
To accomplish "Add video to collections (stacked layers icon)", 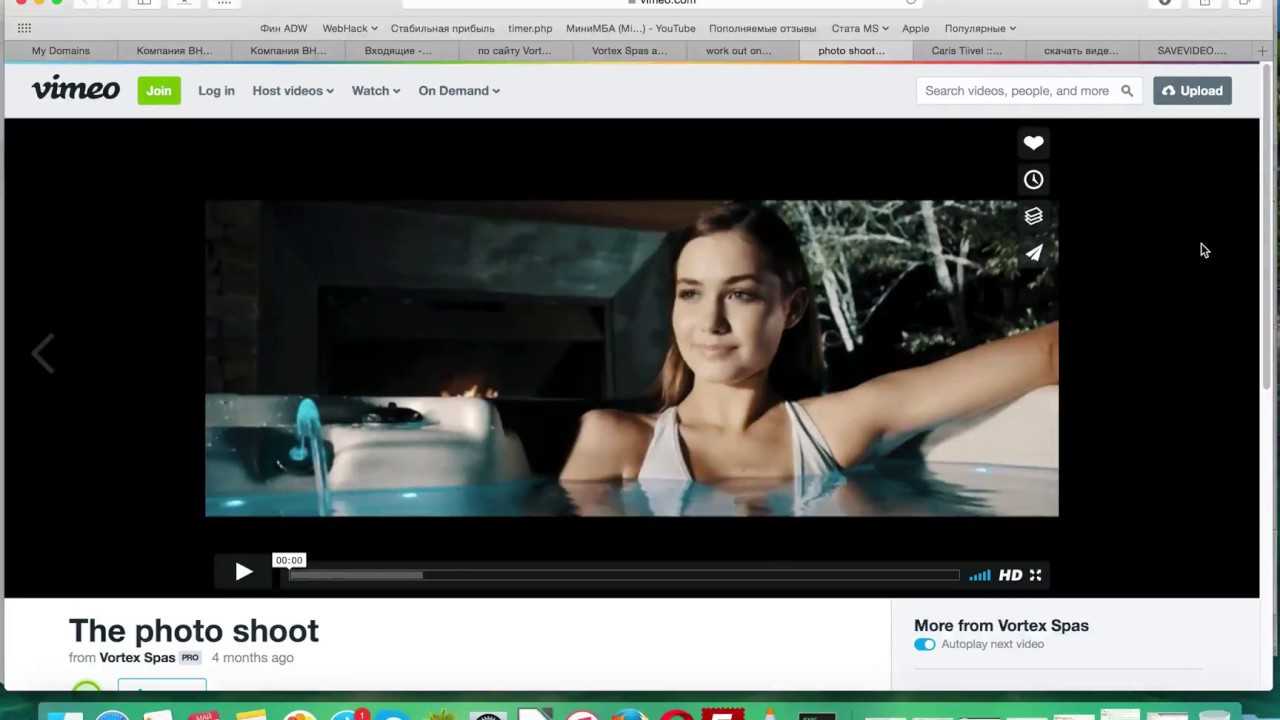I will coord(1033,216).
